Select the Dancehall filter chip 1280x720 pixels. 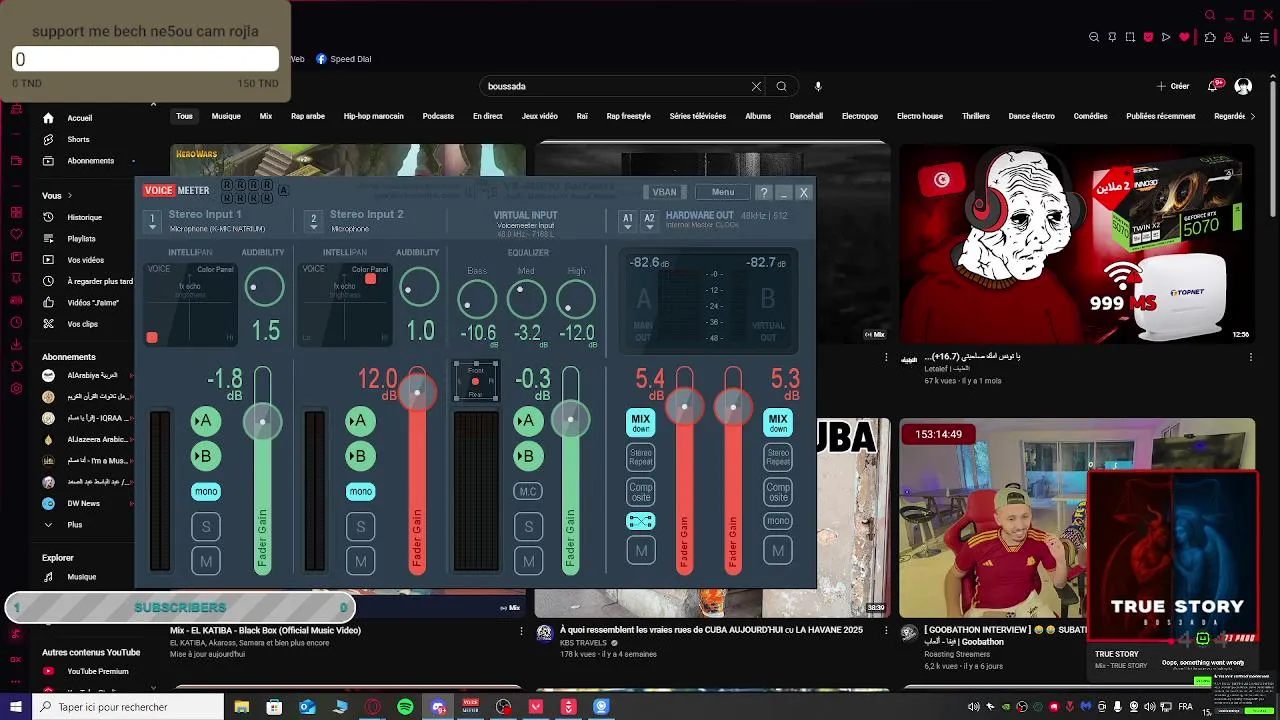click(806, 116)
